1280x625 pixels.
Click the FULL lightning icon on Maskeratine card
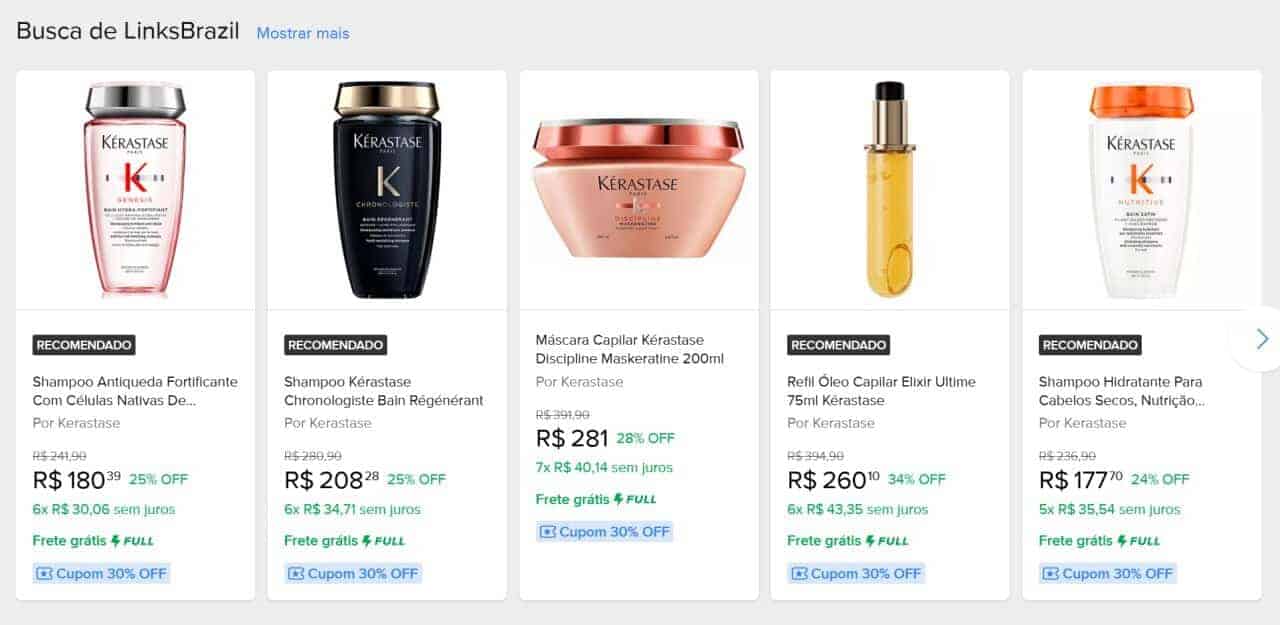pyautogui.click(x=634, y=499)
